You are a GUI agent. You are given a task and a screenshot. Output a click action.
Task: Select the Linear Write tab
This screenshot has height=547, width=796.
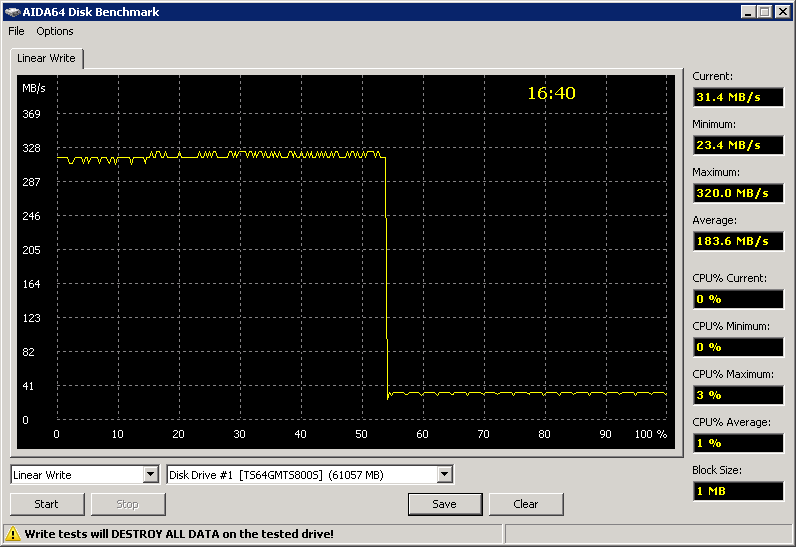tap(46, 58)
